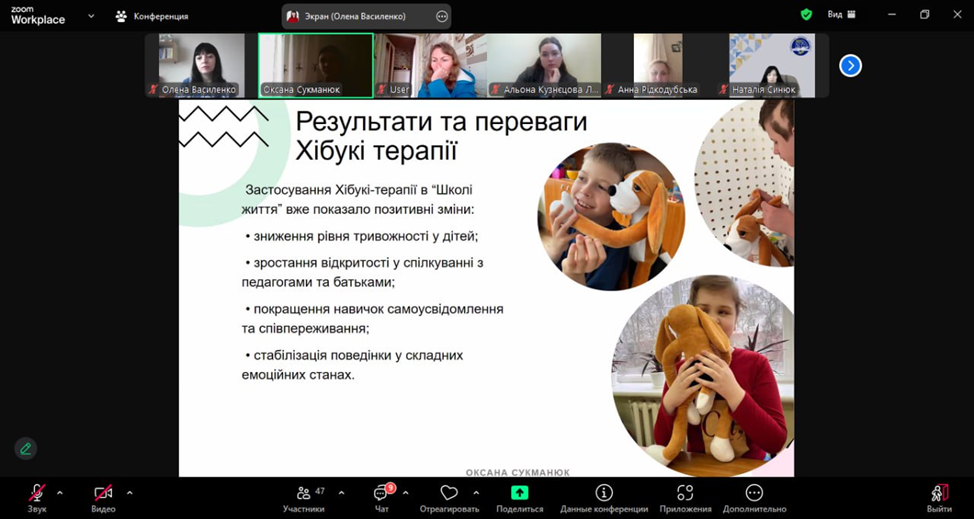Expand Zoom Workplace dropdown arrow
974x519 pixels.
coord(91,16)
